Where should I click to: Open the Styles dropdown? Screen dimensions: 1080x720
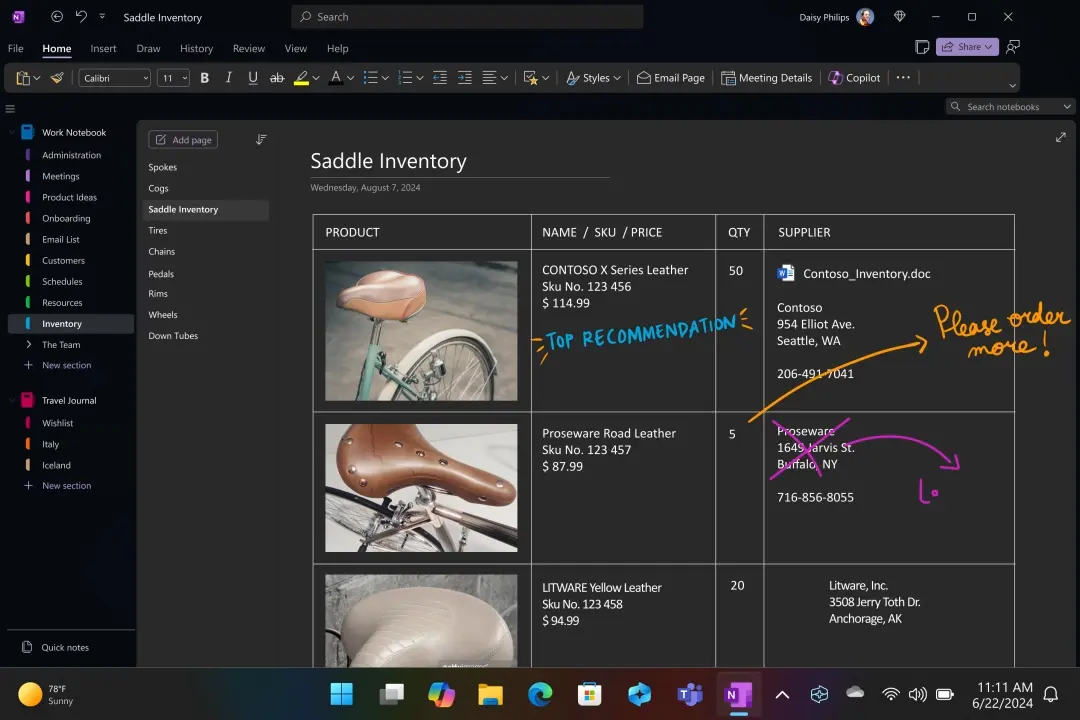pyautogui.click(x=593, y=78)
